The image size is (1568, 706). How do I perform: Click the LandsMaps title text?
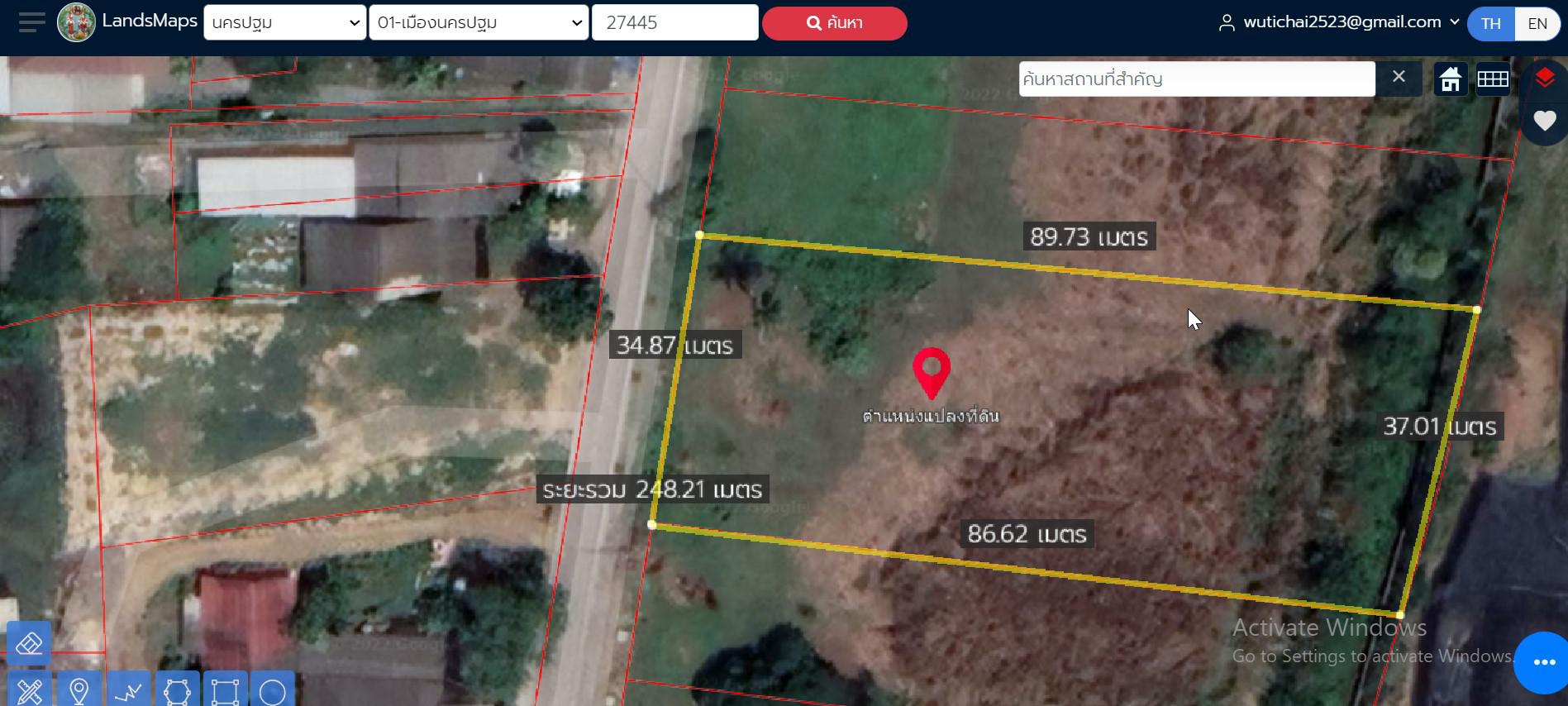[150, 21]
